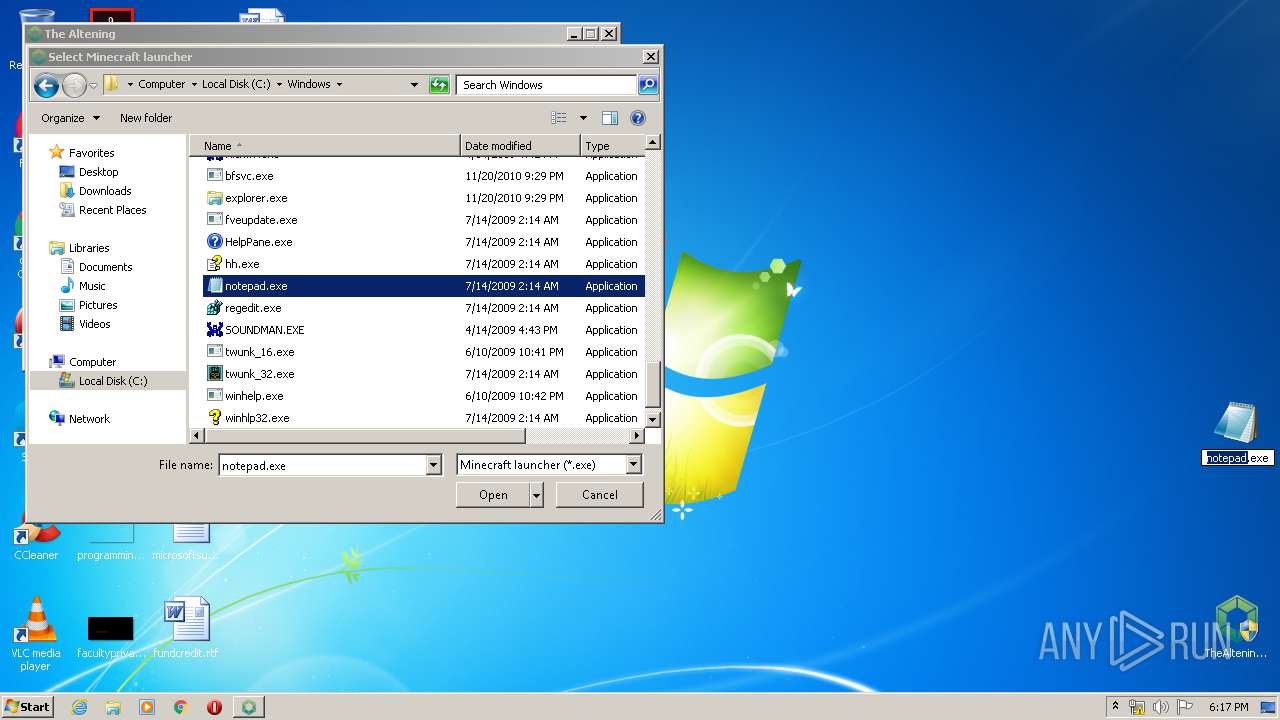Click in the Search Windows field
The height and width of the screenshot is (720, 1280).
[546, 85]
